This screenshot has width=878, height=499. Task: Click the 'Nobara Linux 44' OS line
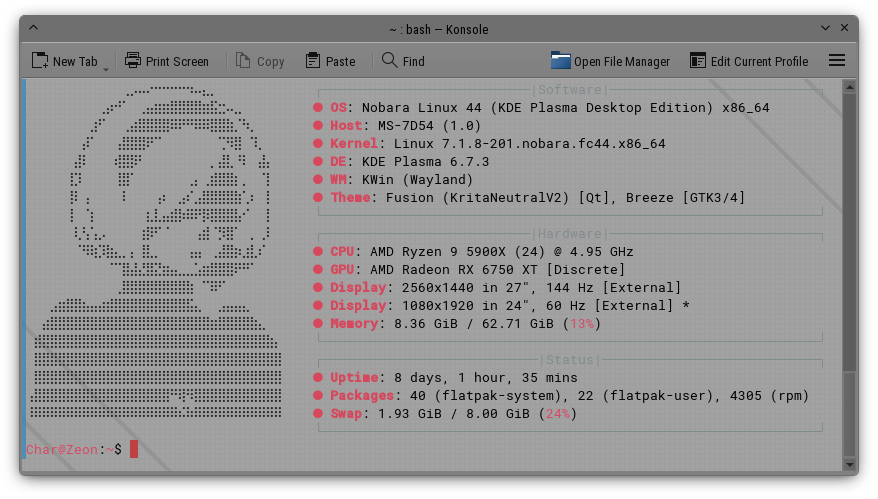point(421,108)
